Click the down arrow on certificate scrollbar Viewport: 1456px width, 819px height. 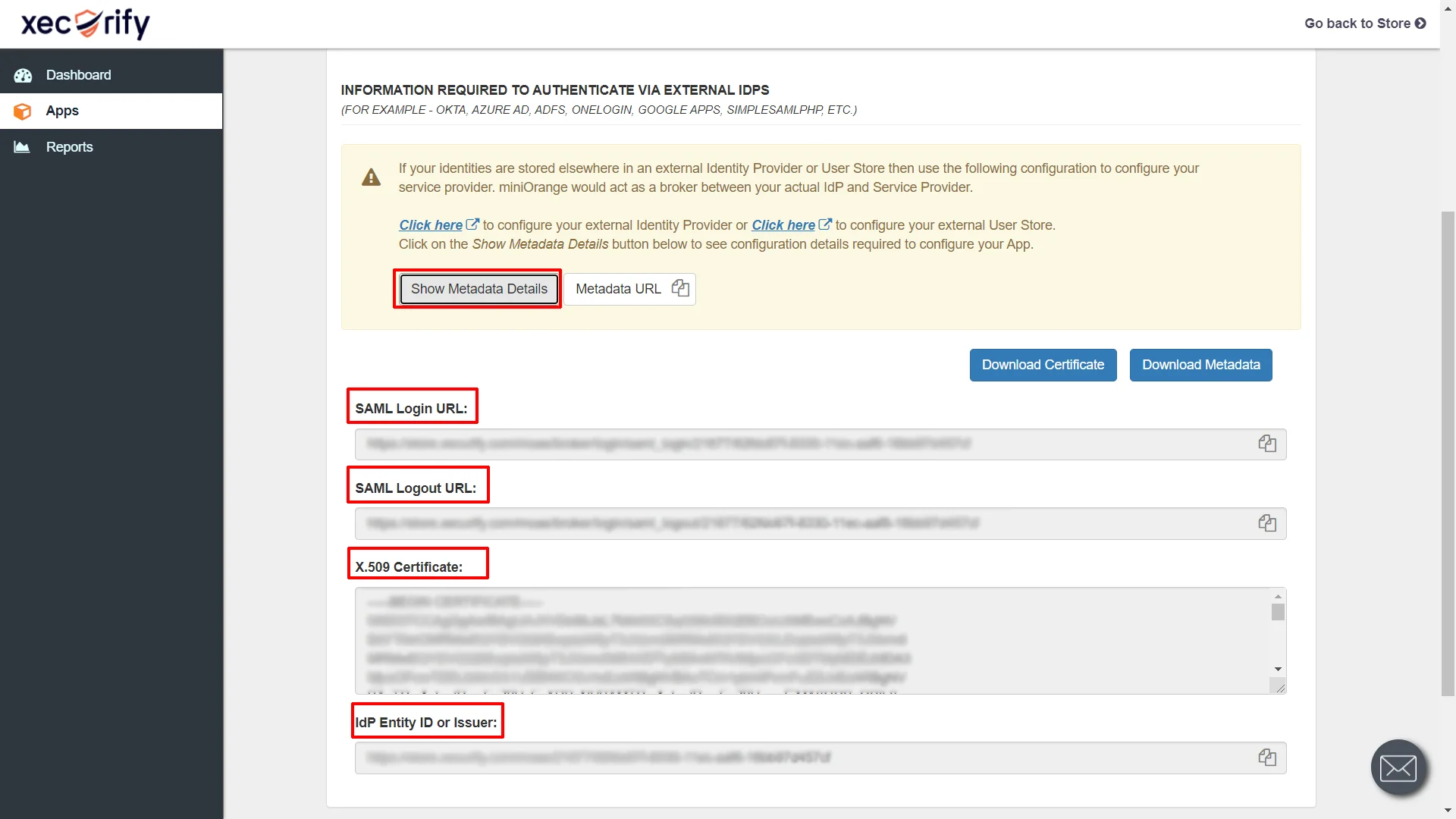[x=1278, y=668]
